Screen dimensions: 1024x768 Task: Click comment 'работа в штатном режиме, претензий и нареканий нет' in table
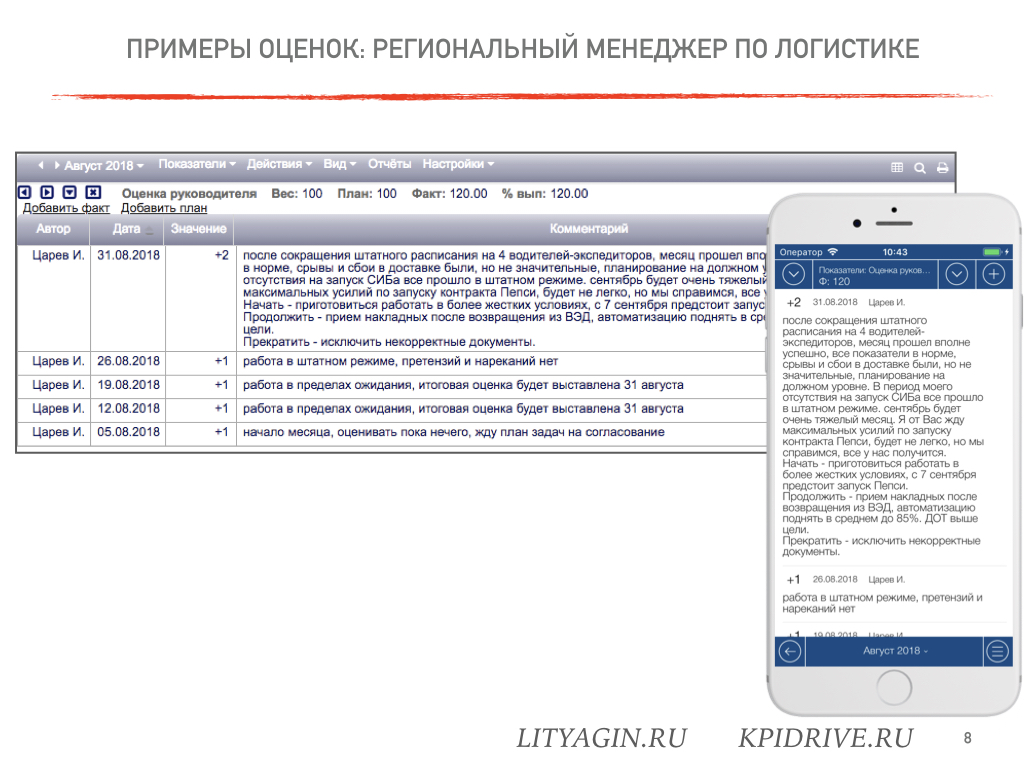(400, 361)
